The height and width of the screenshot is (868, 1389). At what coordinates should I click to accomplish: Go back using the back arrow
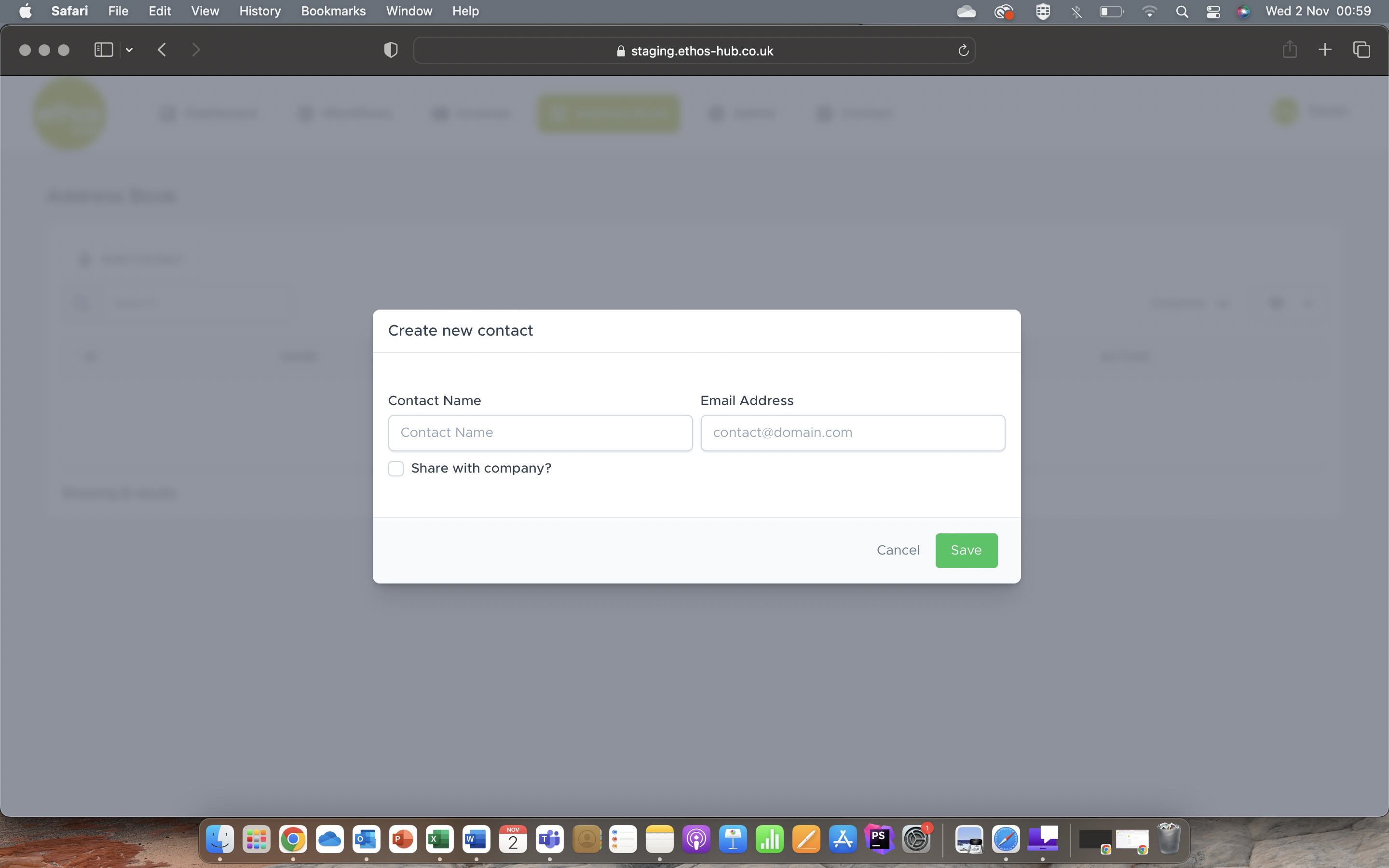pos(163,50)
